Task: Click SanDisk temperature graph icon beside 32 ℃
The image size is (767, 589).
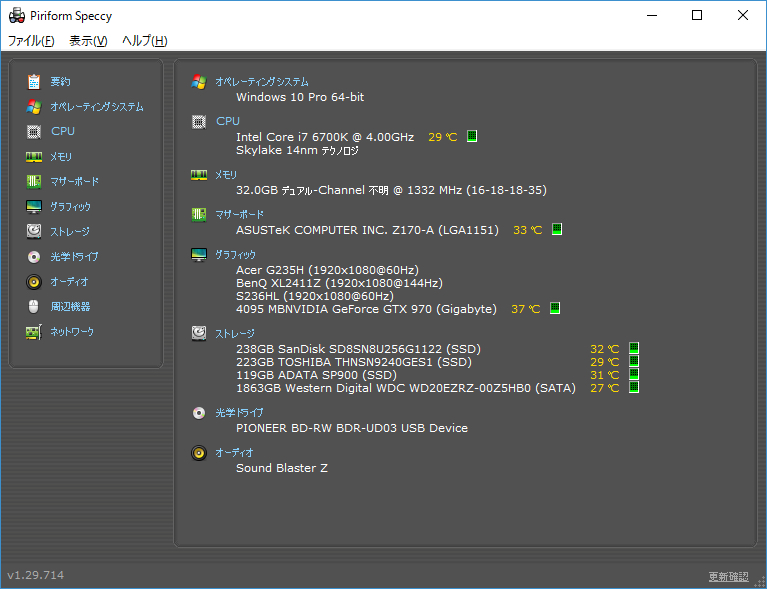Action: [634, 348]
